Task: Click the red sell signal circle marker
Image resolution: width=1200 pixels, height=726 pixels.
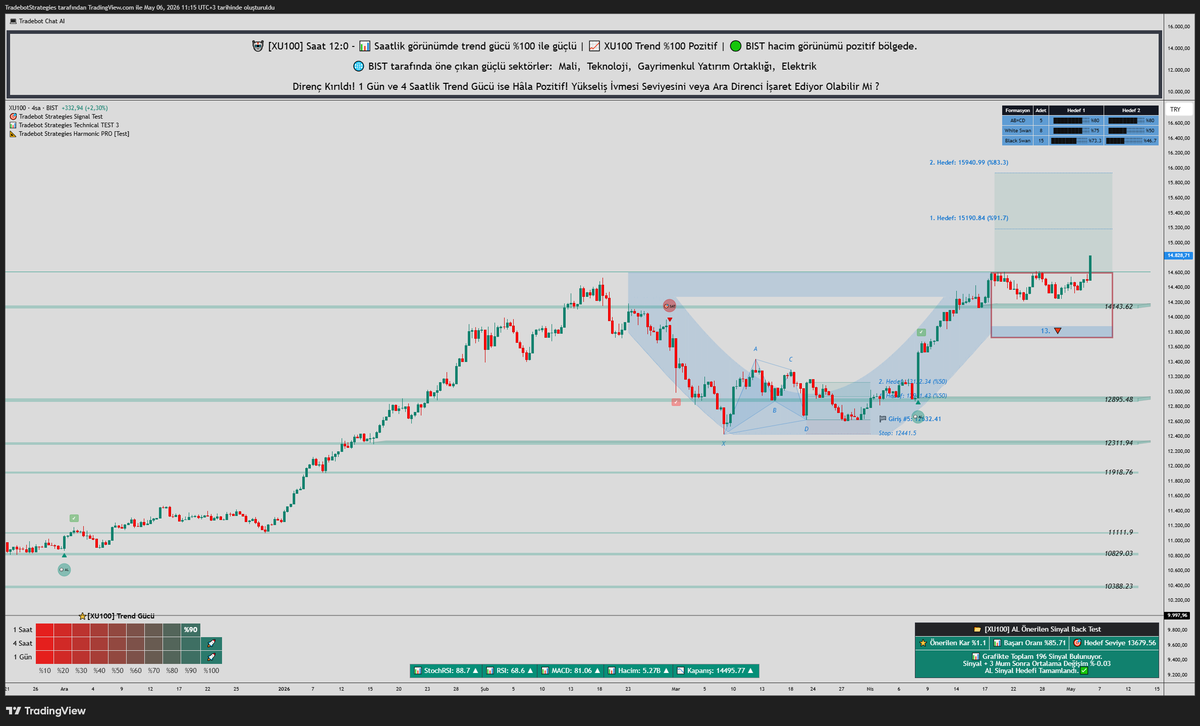Action: 669,305
